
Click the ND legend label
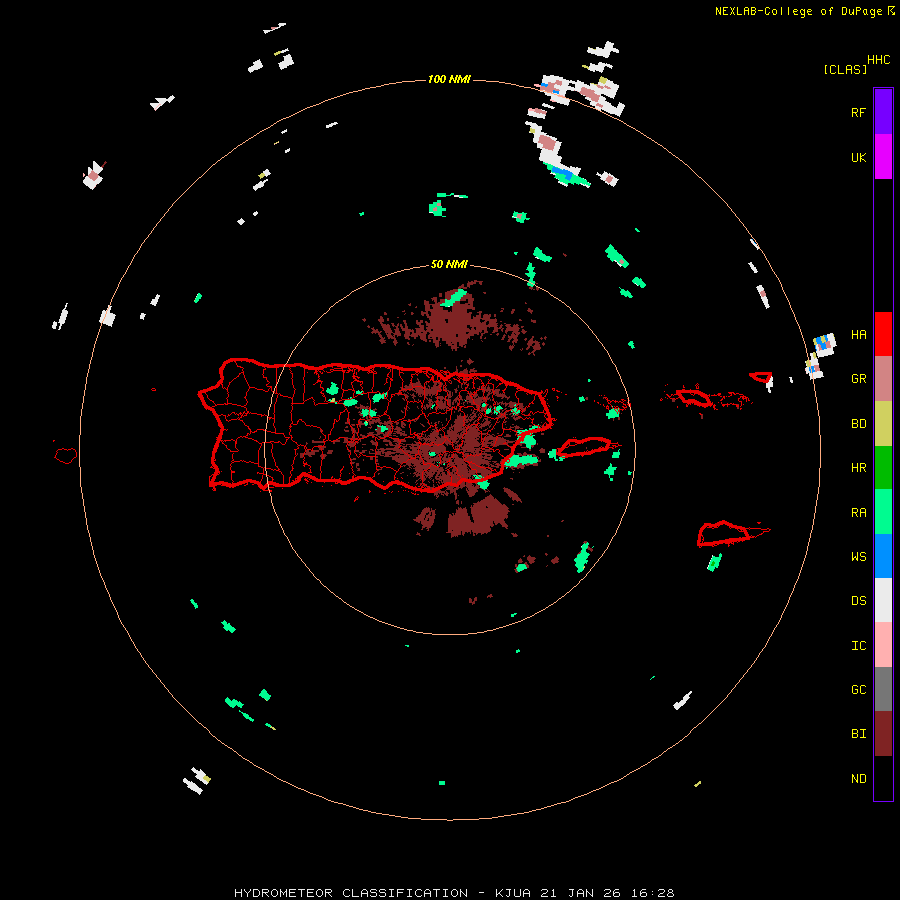[x=858, y=779]
